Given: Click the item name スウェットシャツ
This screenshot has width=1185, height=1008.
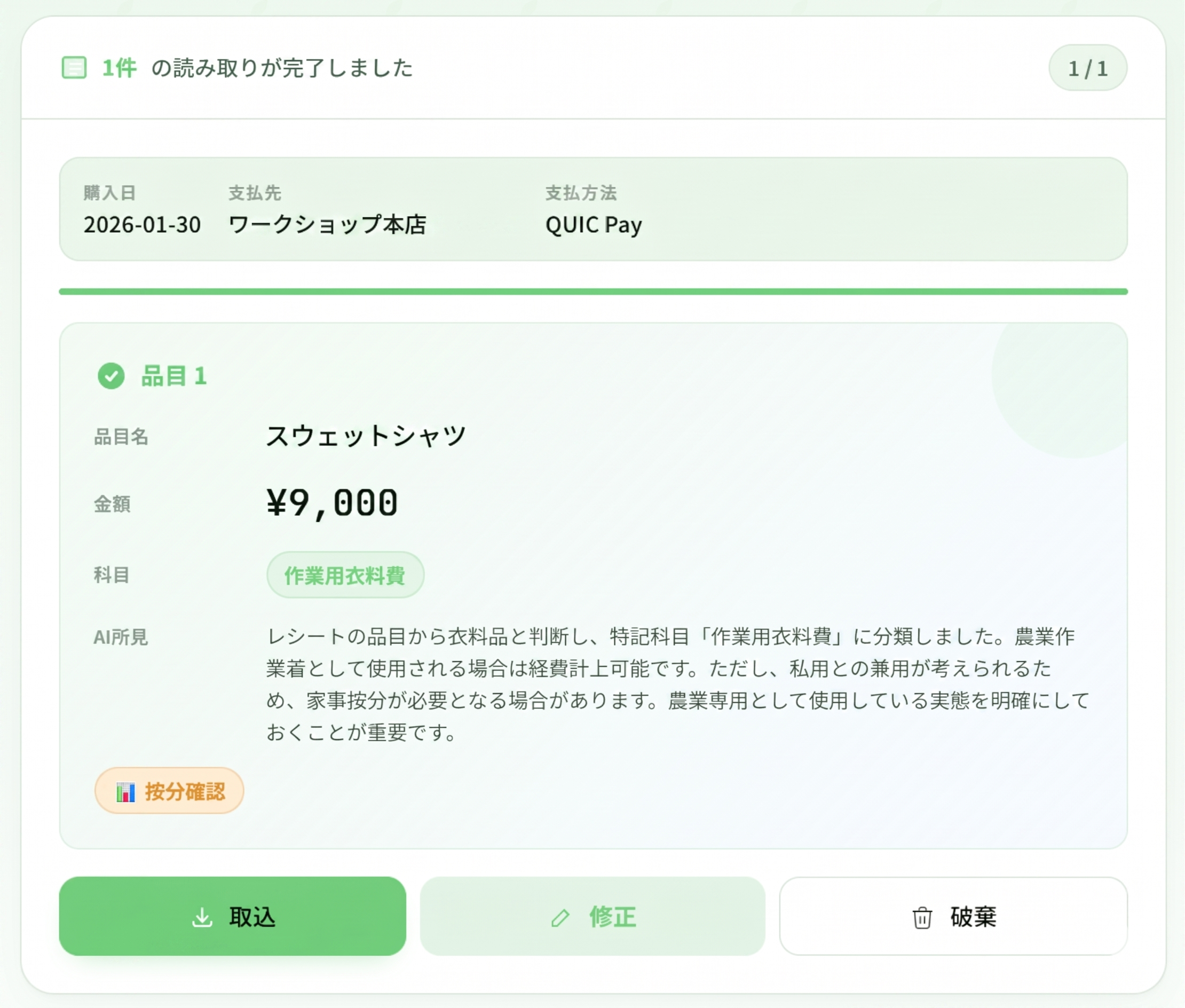Looking at the screenshot, I should click(x=366, y=436).
